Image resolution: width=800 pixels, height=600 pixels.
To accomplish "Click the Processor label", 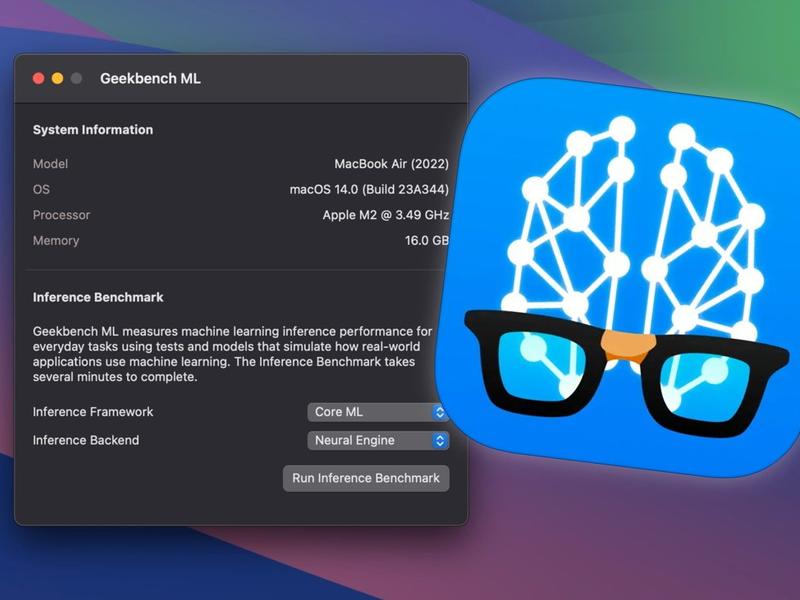I will (61, 215).
